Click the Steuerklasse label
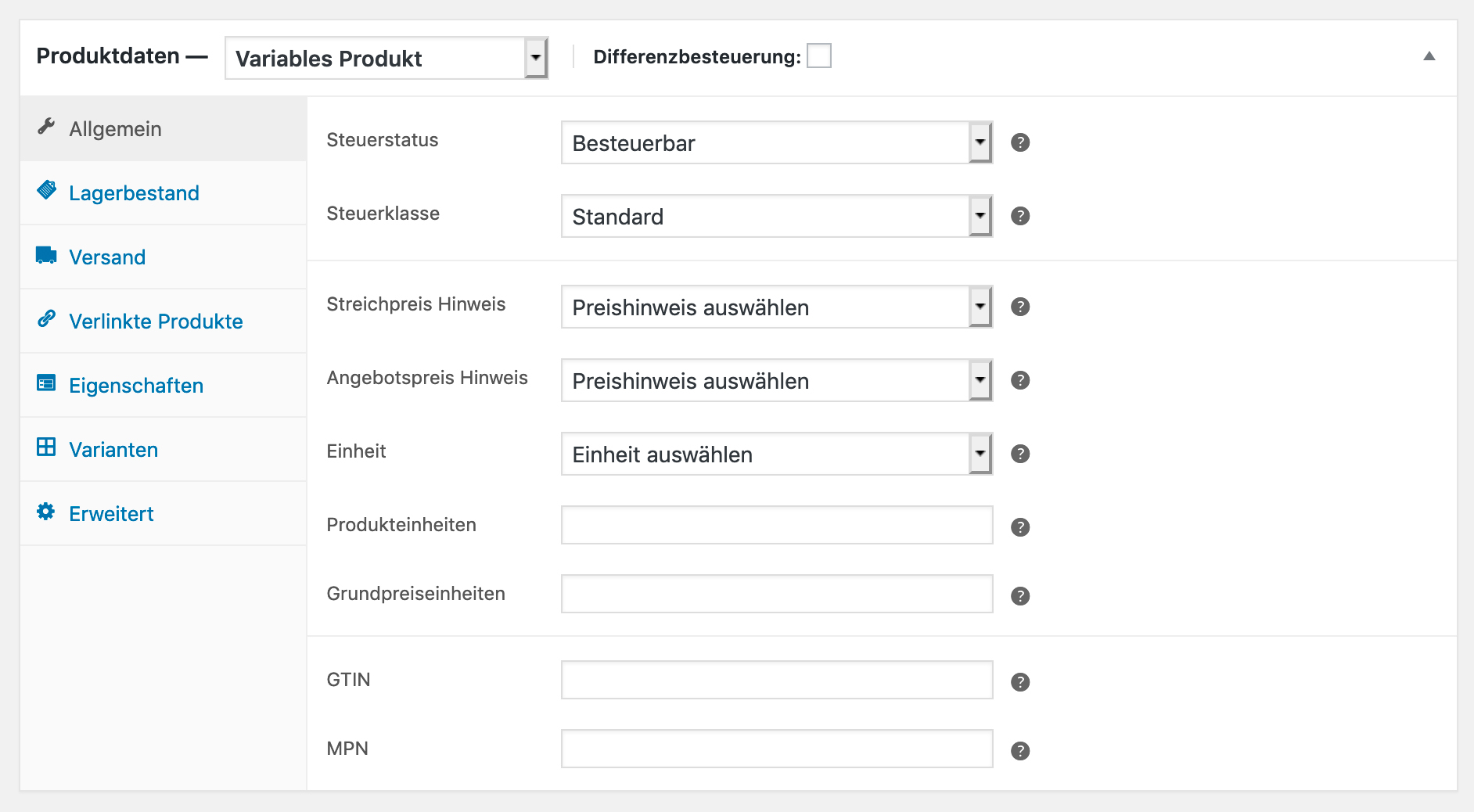The height and width of the screenshot is (812, 1474). coord(383,214)
